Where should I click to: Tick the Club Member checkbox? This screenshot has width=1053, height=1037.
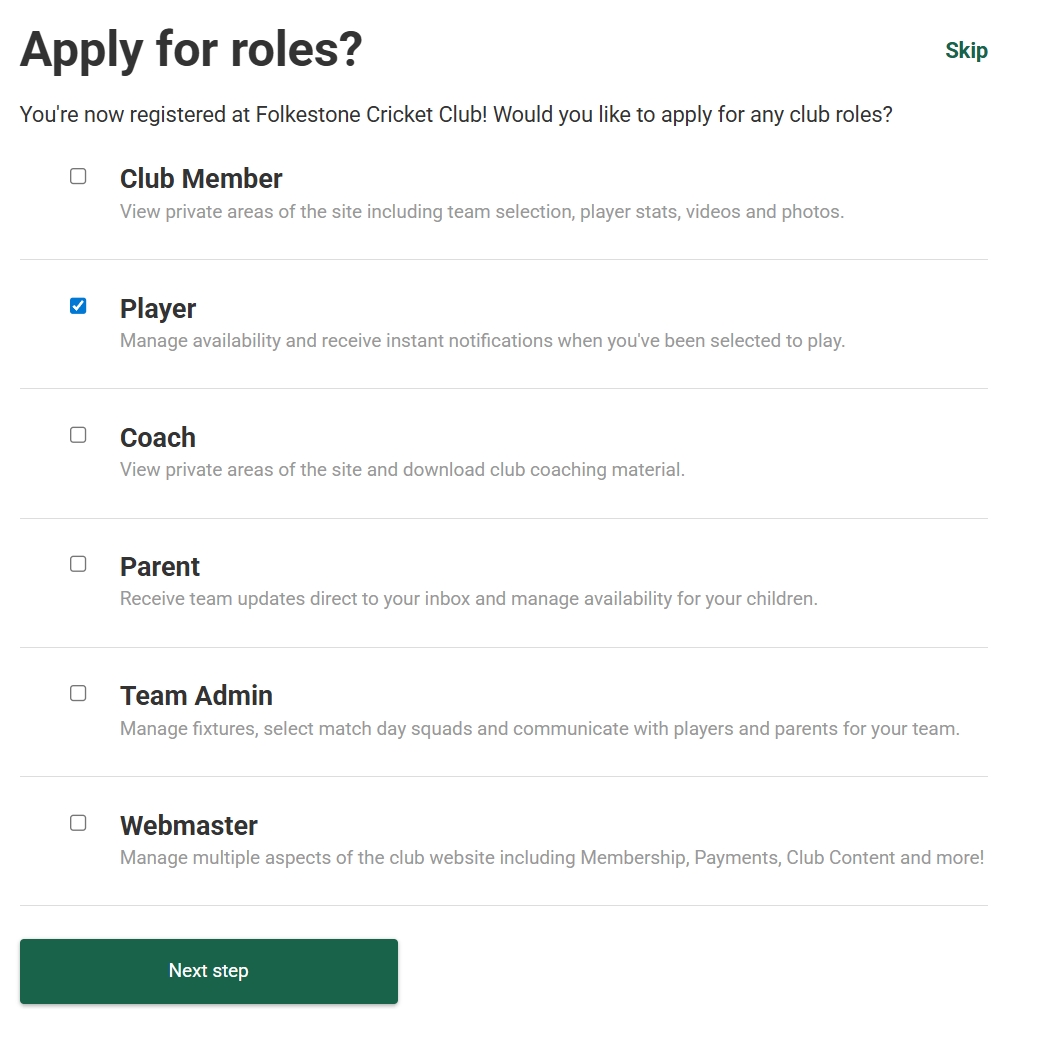(x=78, y=177)
